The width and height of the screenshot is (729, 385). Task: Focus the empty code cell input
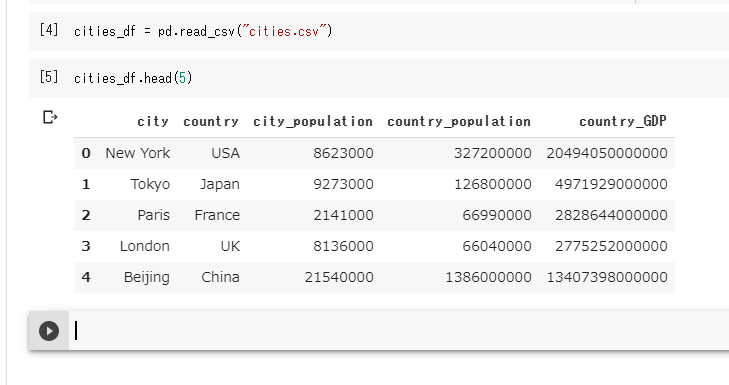click(399, 331)
